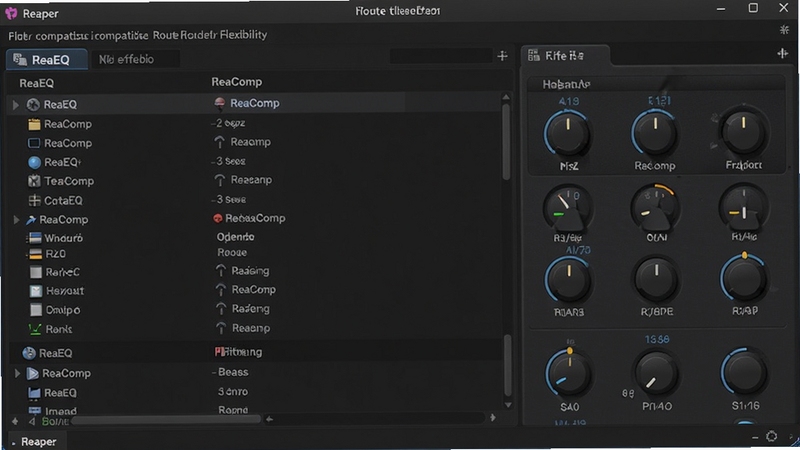Select the -2 eepz entry
The image size is (800, 450).
(230, 123)
